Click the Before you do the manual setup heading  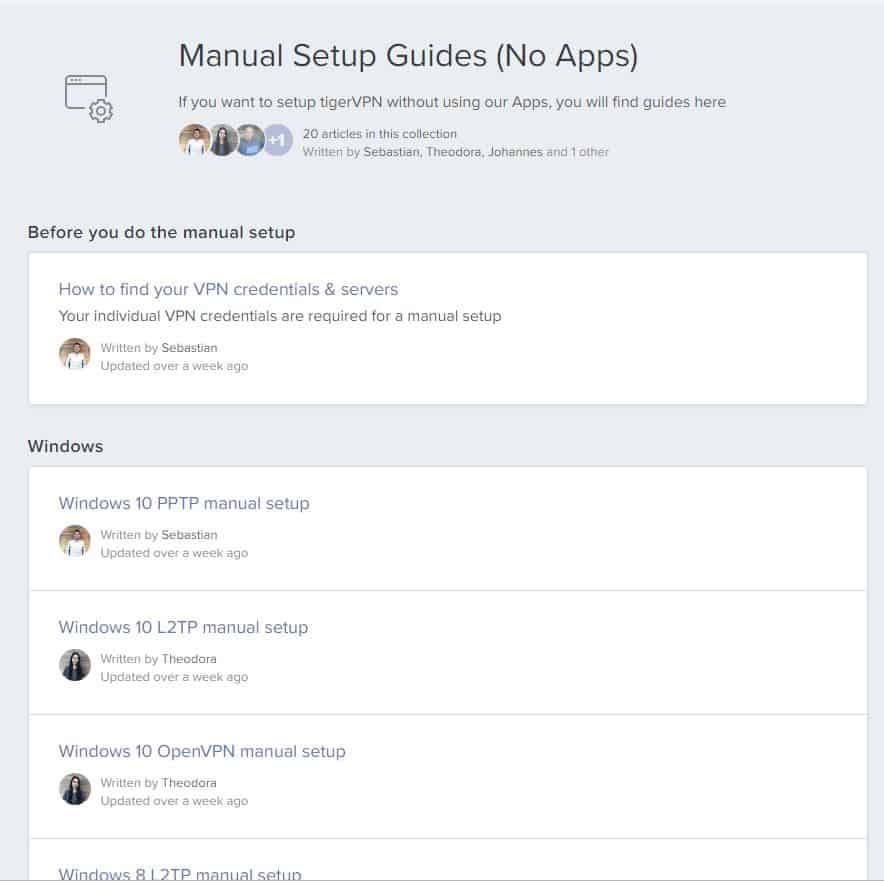click(x=161, y=233)
